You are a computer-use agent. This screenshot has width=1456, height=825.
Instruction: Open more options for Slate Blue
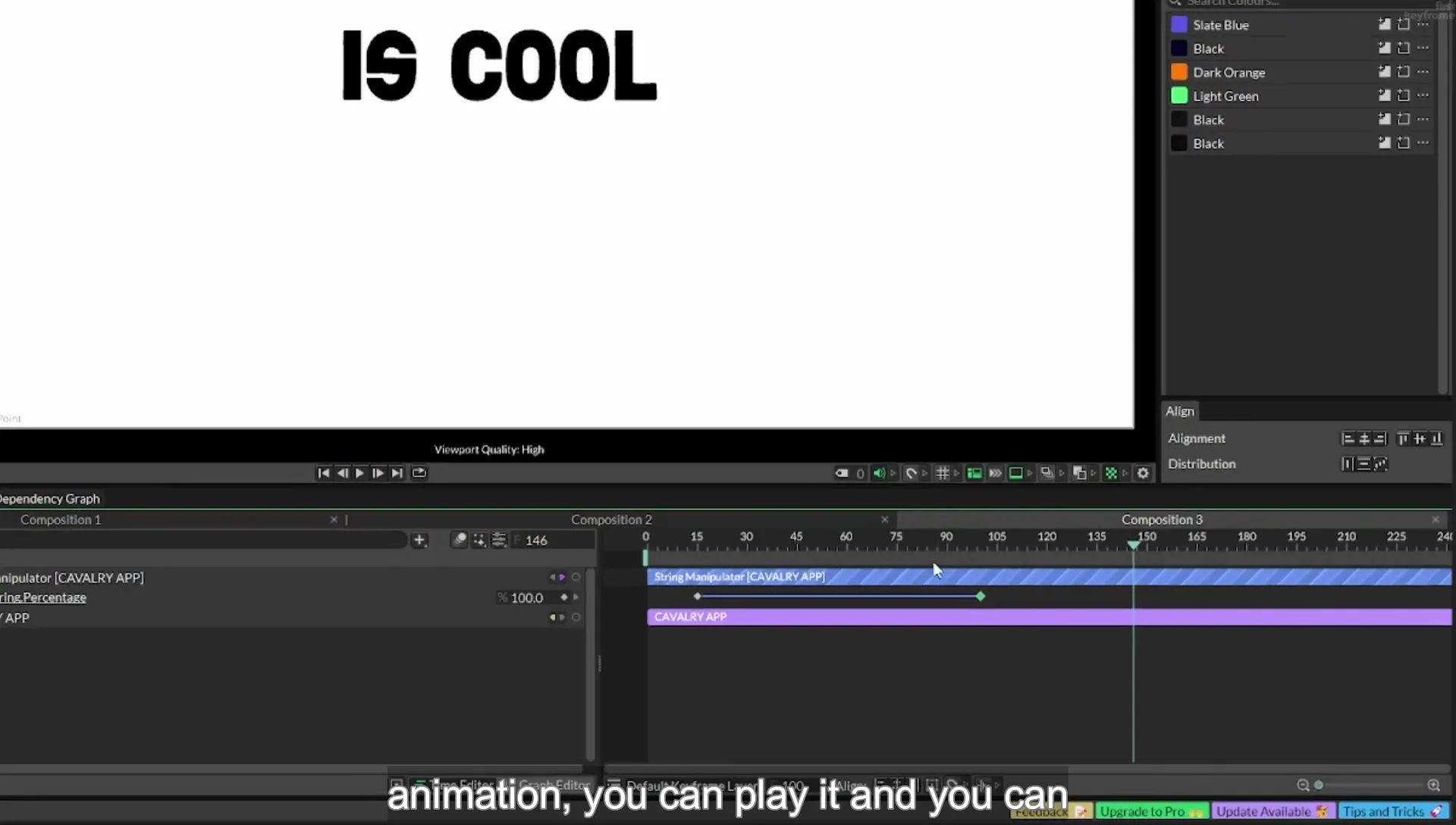[1423, 24]
